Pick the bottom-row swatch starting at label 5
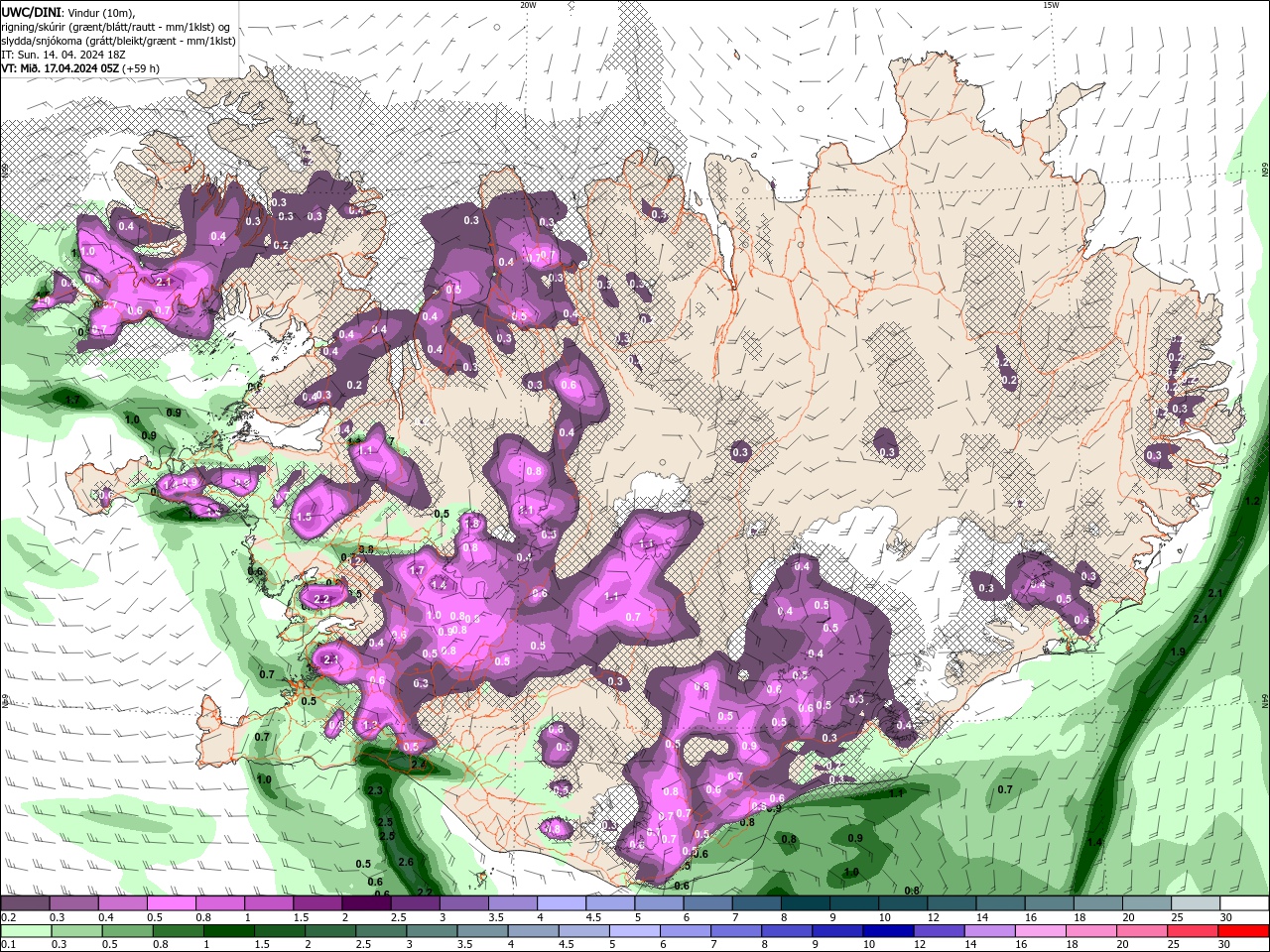The height and width of the screenshot is (952, 1270). pos(633,931)
